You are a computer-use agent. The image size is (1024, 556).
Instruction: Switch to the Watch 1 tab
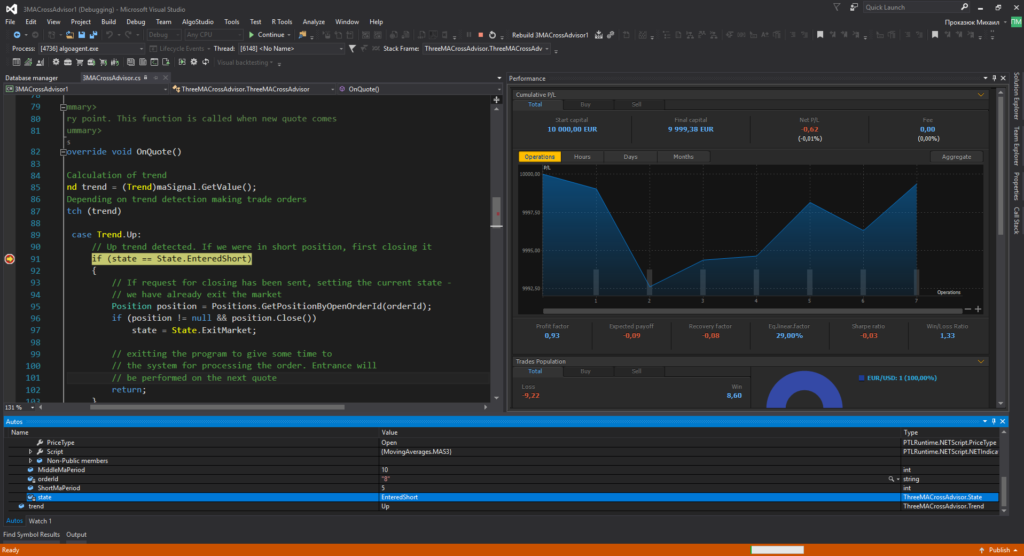tap(40, 521)
